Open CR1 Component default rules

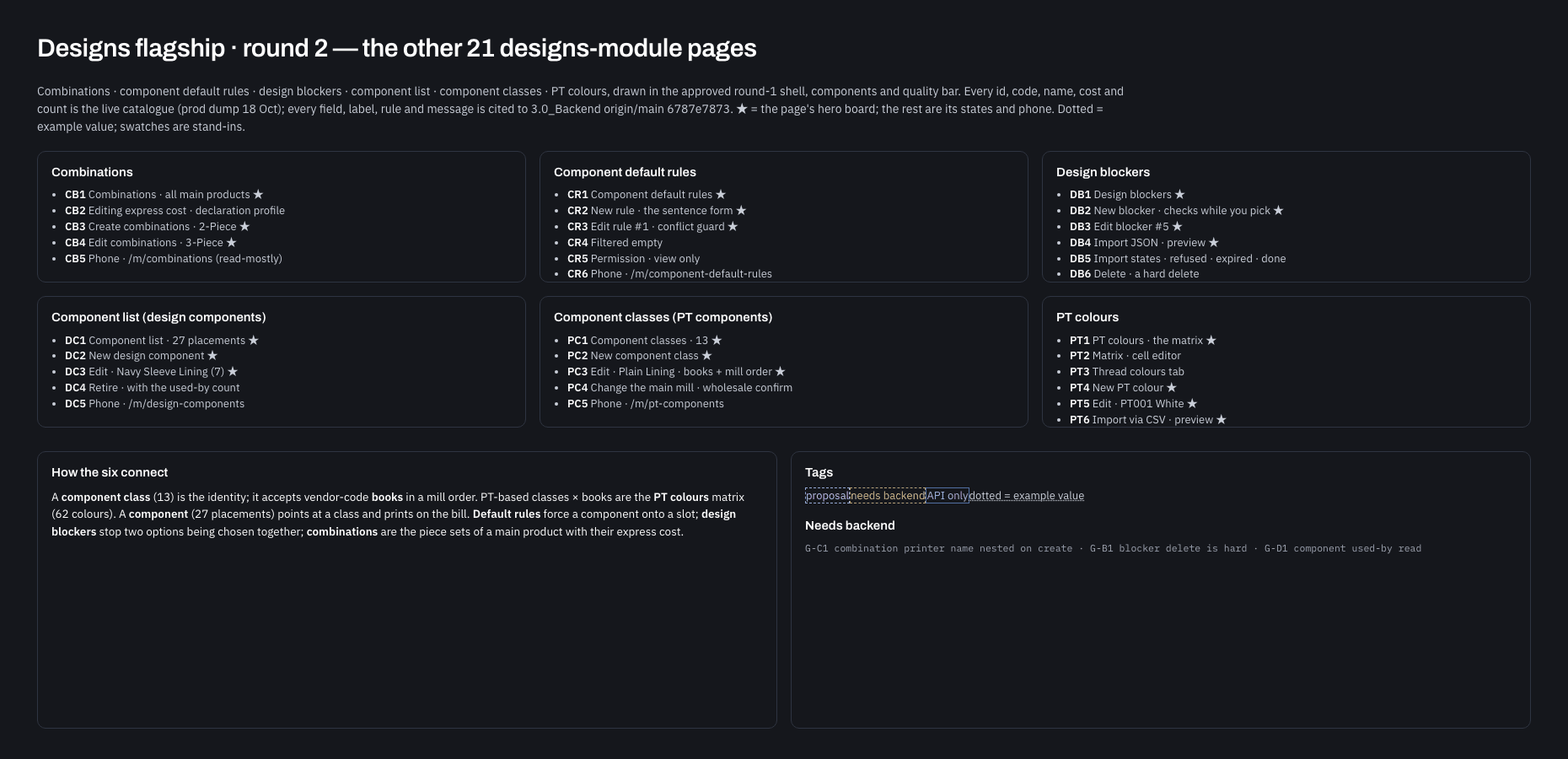pyautogui.click(x=647, y=195)
